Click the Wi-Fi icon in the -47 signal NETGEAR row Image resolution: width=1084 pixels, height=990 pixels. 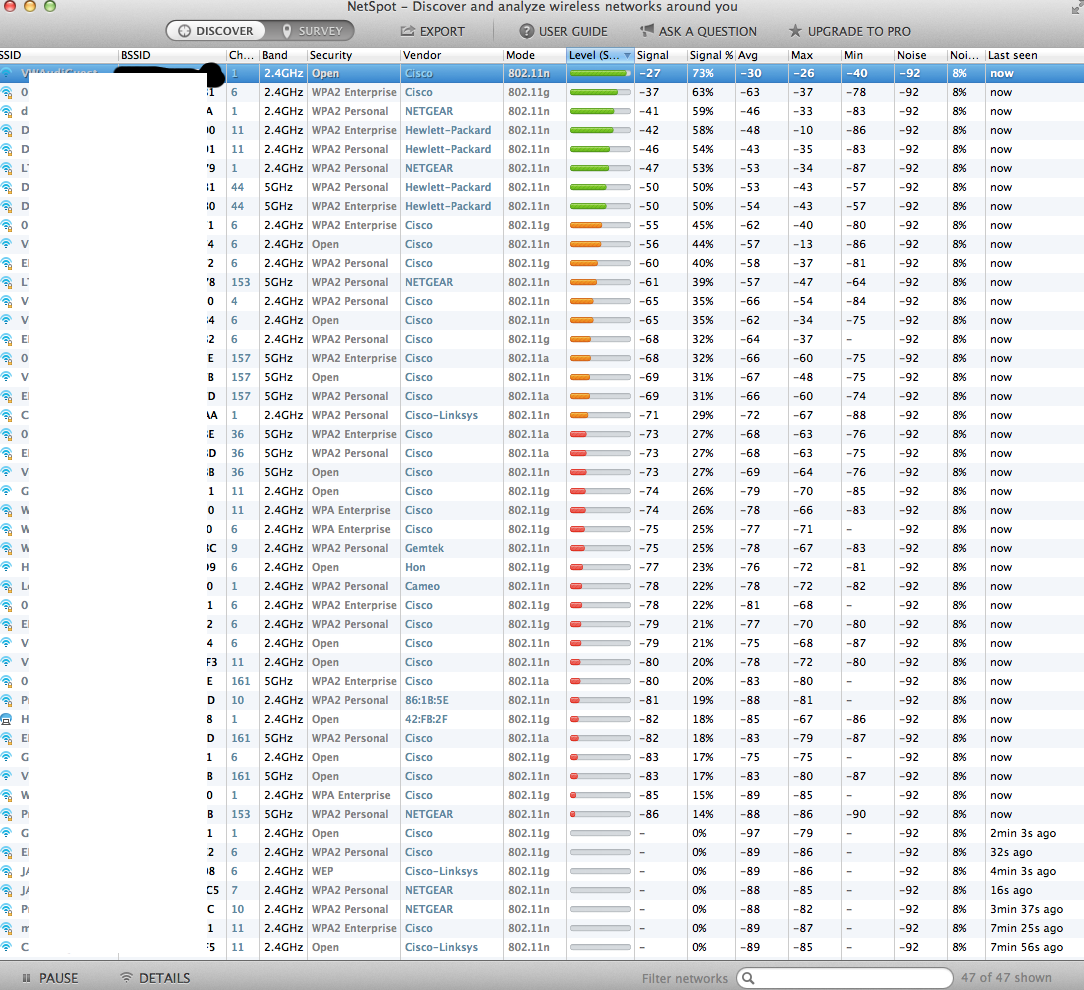7,168
